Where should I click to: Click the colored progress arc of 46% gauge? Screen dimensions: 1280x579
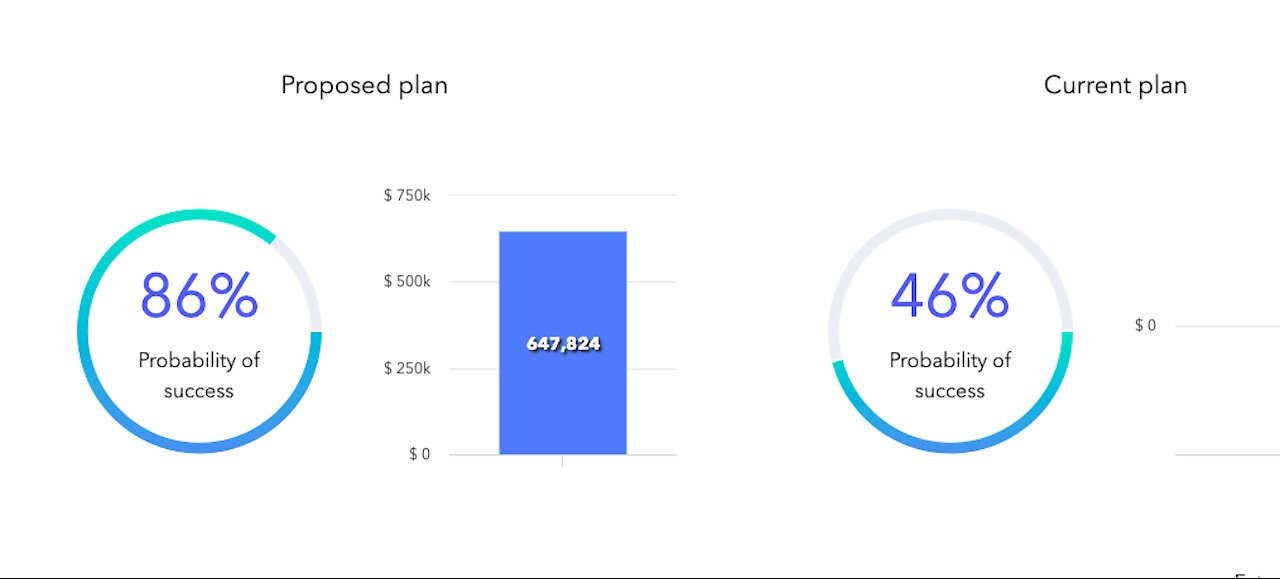pyautogui.click(x=950, y=447)
